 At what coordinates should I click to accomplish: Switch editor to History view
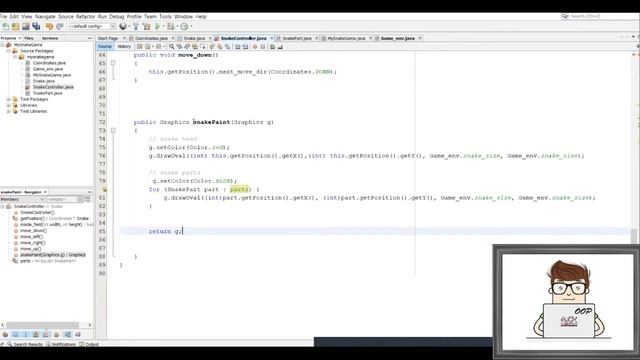(x=124, y=47)
